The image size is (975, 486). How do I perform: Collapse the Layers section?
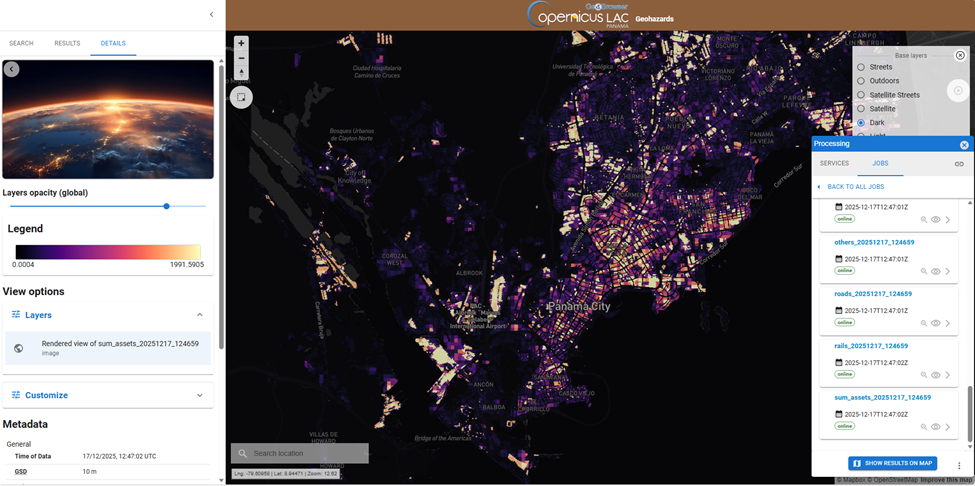[199, 315]
